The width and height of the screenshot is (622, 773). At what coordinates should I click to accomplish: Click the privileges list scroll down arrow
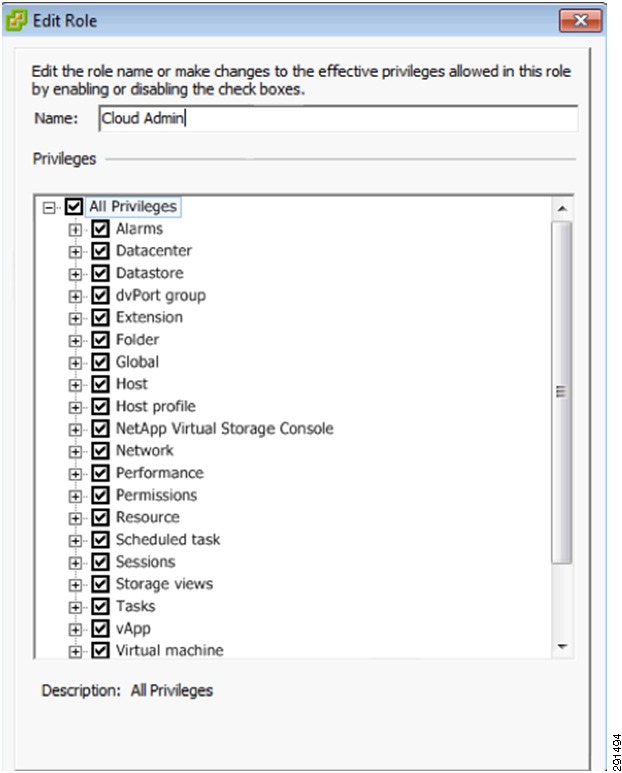click(562, 646)
